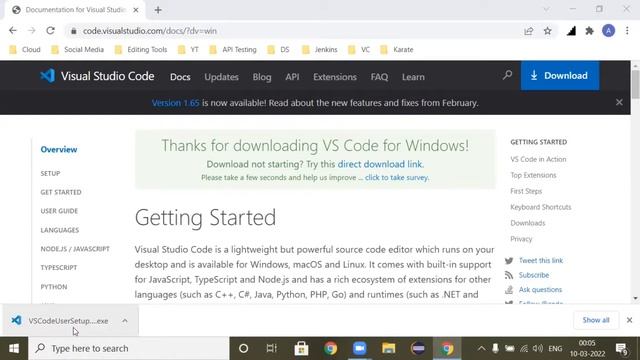This screenshot has height=360, width=640.
Task: Select the Updates nav item
Action: pyautogui.click(x=221, y=77)
